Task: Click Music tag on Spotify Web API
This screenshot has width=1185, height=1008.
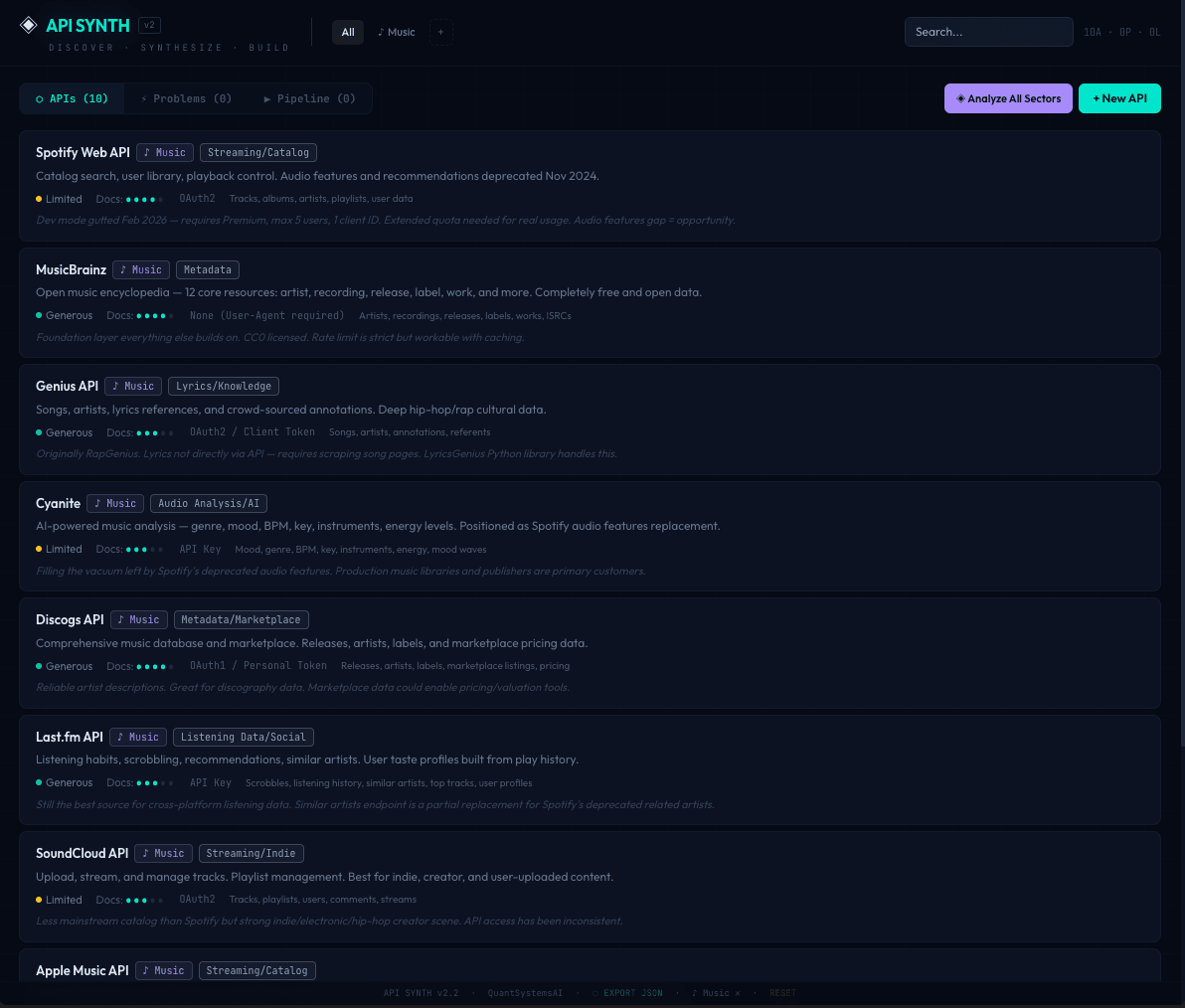Action: point(165,153)
